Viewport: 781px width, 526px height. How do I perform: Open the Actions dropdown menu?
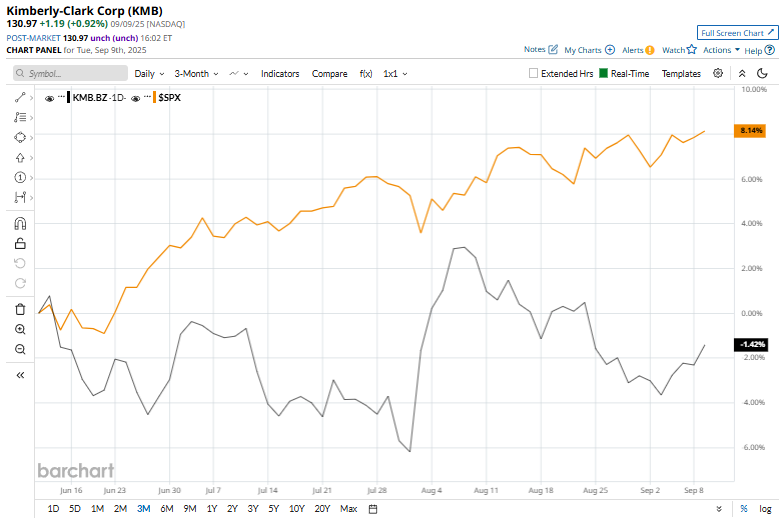(721, 50)
